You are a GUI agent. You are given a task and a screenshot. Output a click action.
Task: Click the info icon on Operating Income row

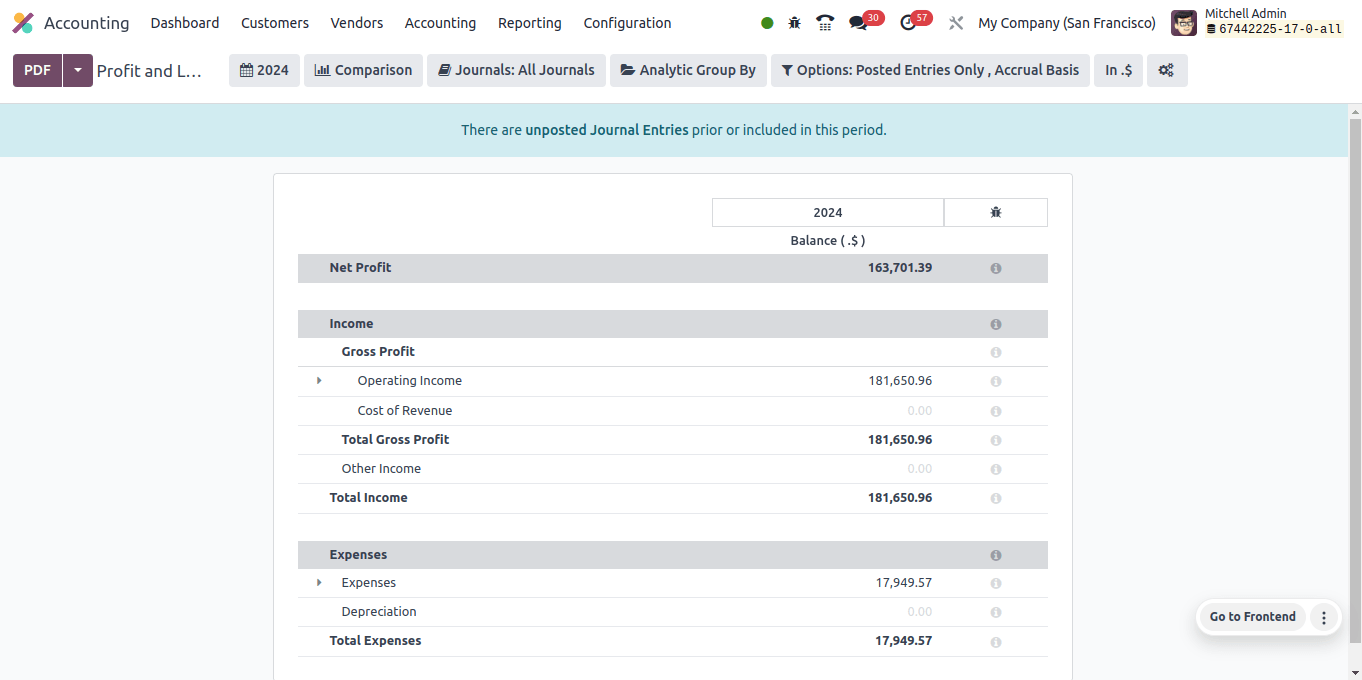pyautogui.click(x=996, y=382)
